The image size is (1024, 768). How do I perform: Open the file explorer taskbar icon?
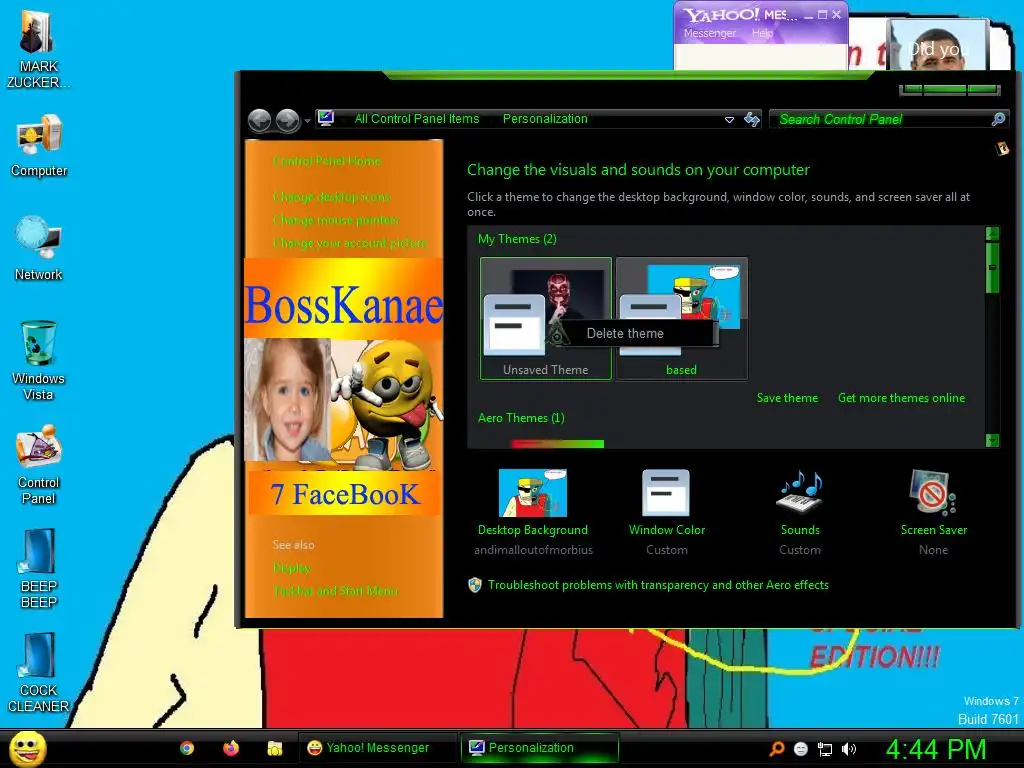pyautogui.click(x=274, y=748)
